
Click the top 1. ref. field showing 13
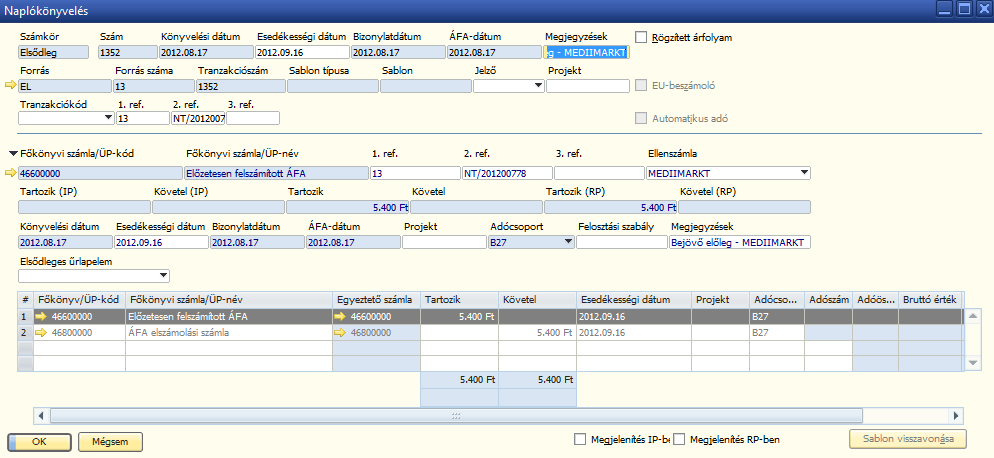click(143, 118)
